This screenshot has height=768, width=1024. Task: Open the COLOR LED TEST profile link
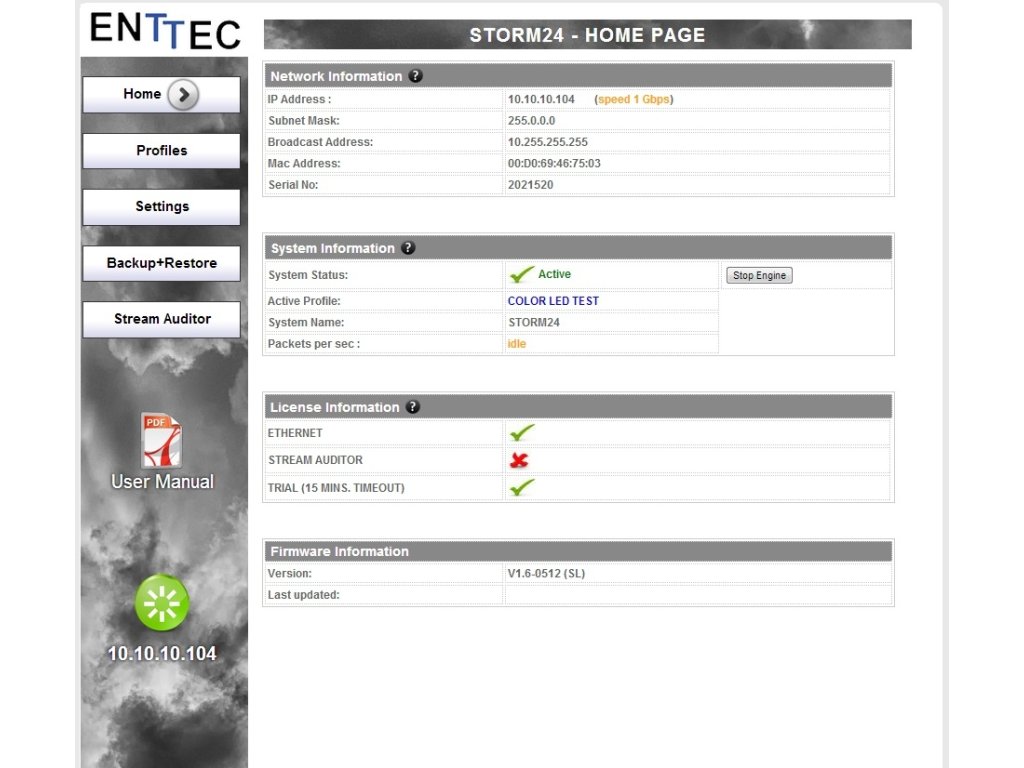tap(553, 301)
